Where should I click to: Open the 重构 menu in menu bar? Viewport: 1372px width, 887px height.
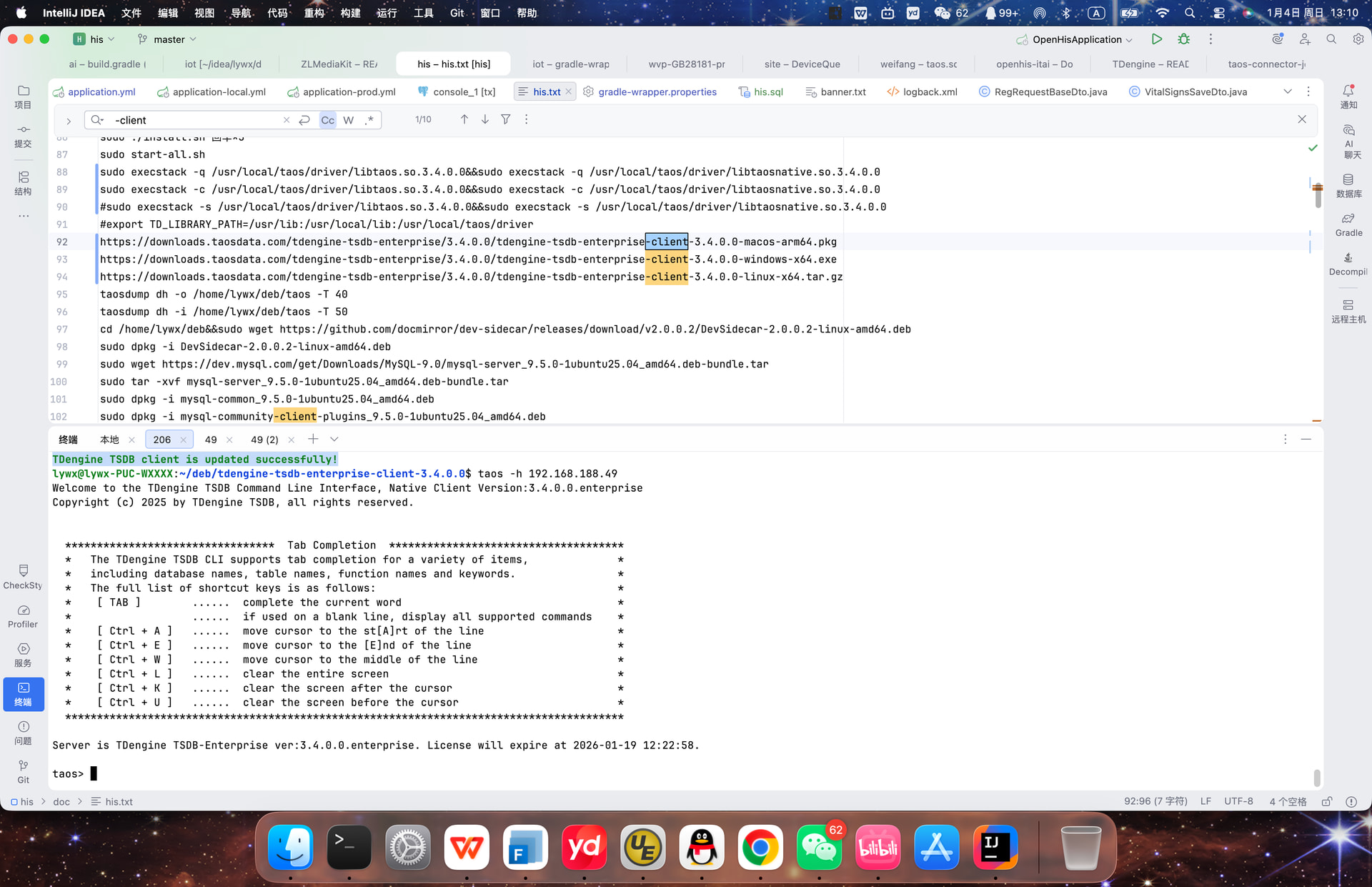pos(314,13)
